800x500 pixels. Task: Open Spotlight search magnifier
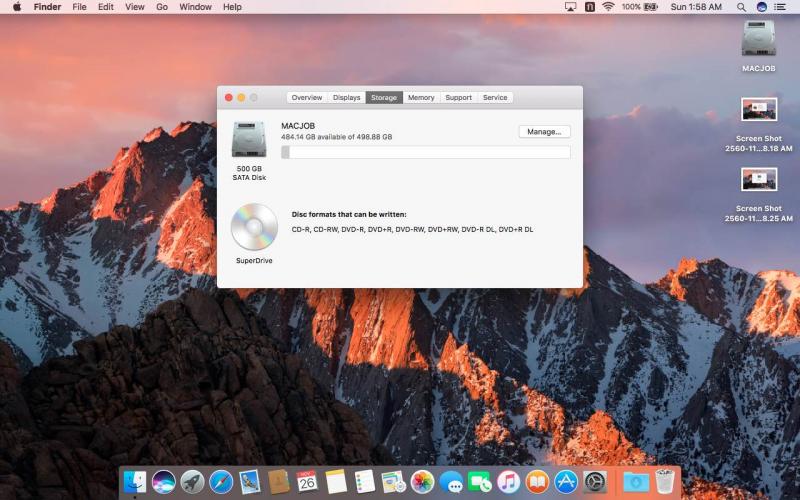coord(741,7)
